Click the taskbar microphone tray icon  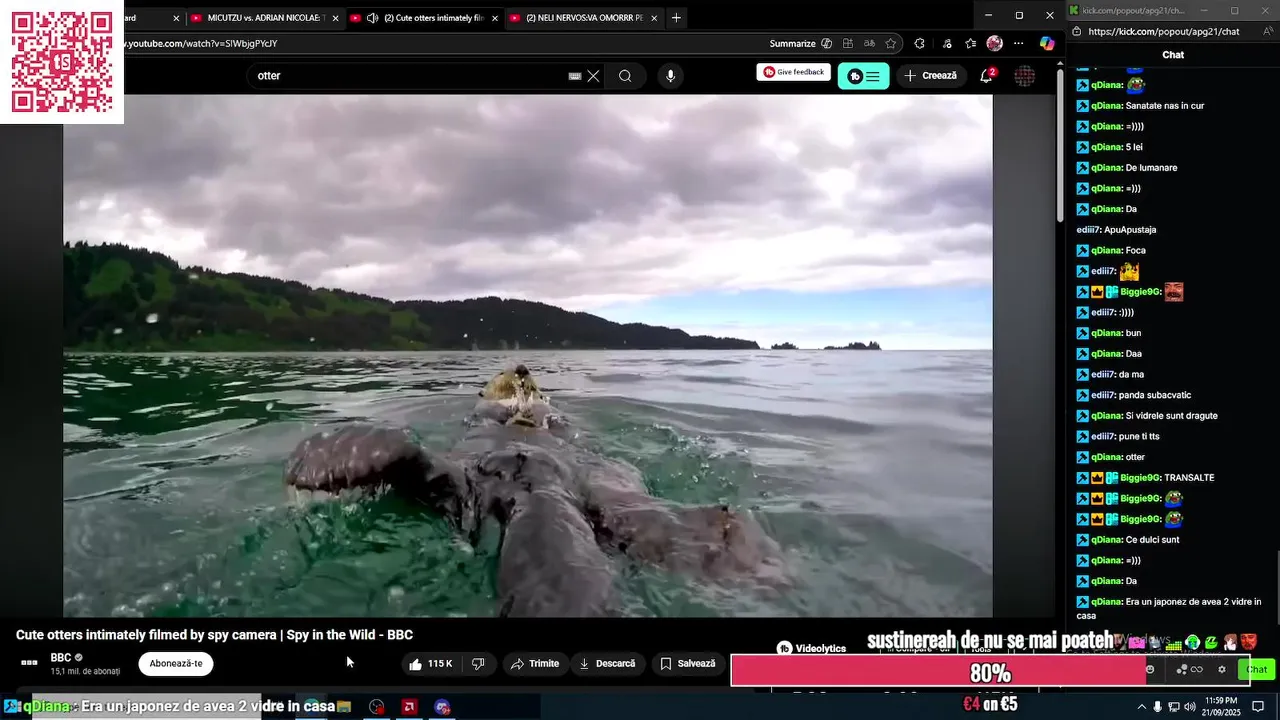[x=1158, y=707]
